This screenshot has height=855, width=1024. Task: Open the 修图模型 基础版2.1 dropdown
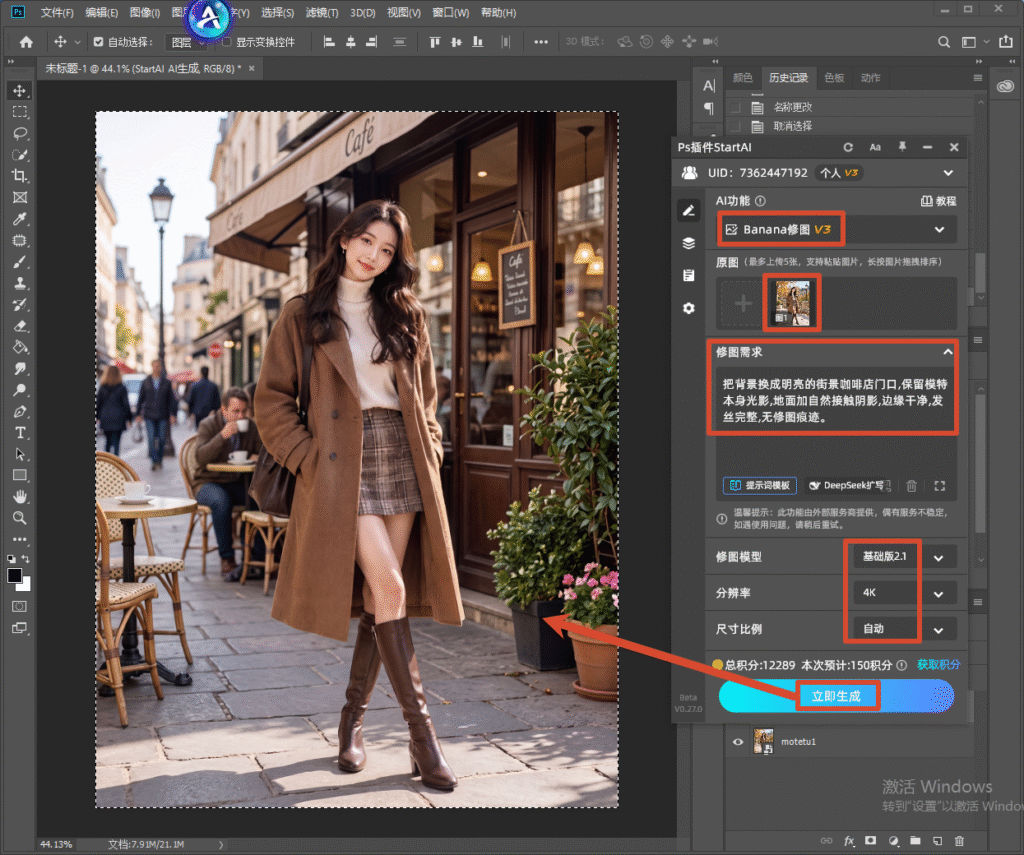905,557
